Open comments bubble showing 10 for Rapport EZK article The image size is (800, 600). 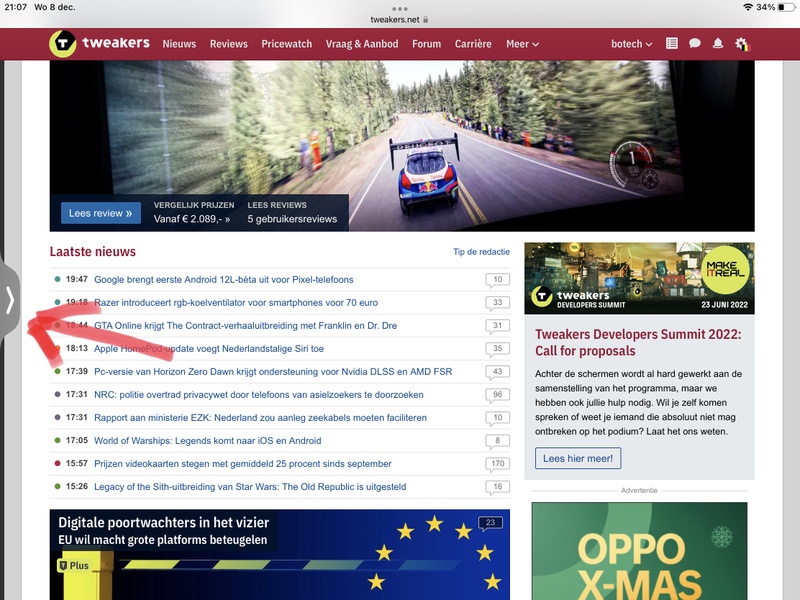pos(497,418)
